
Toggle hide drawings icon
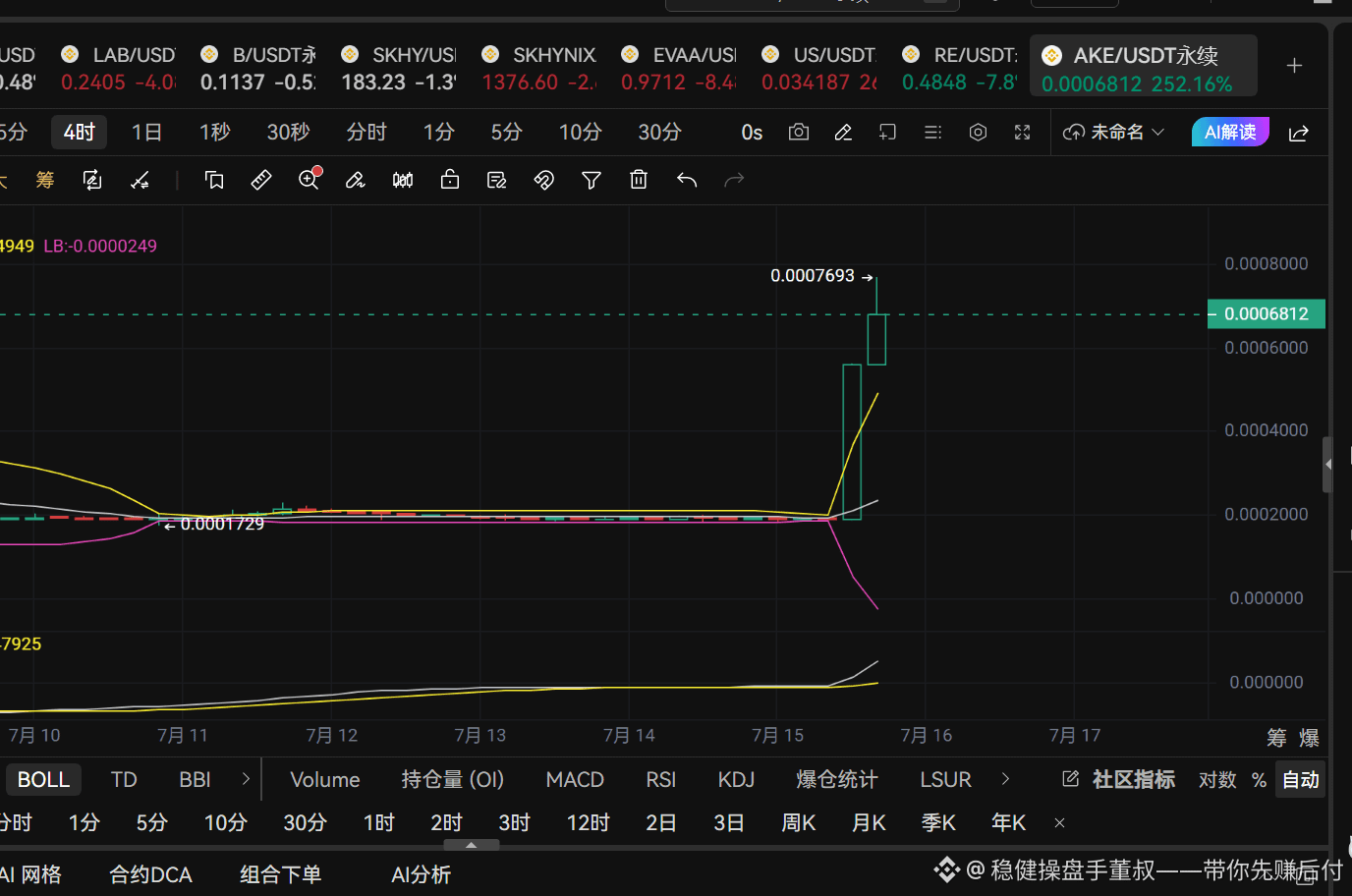(544, 180)
